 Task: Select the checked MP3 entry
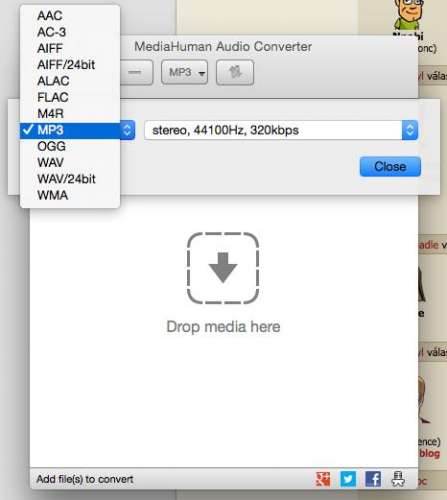[x=70, y=130]
